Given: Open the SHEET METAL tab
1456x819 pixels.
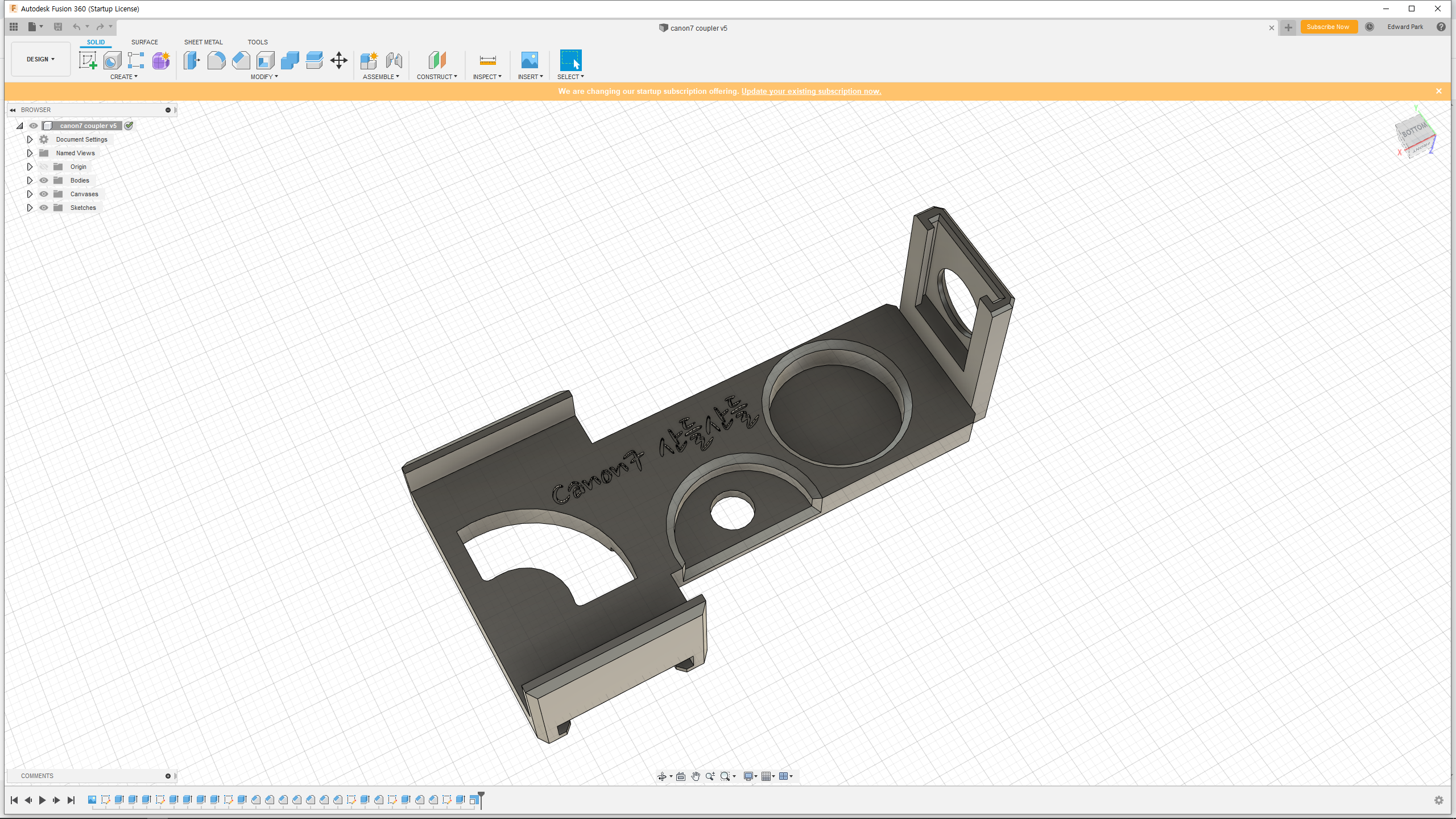Looking at the screenshot, I should pos(203,42).
